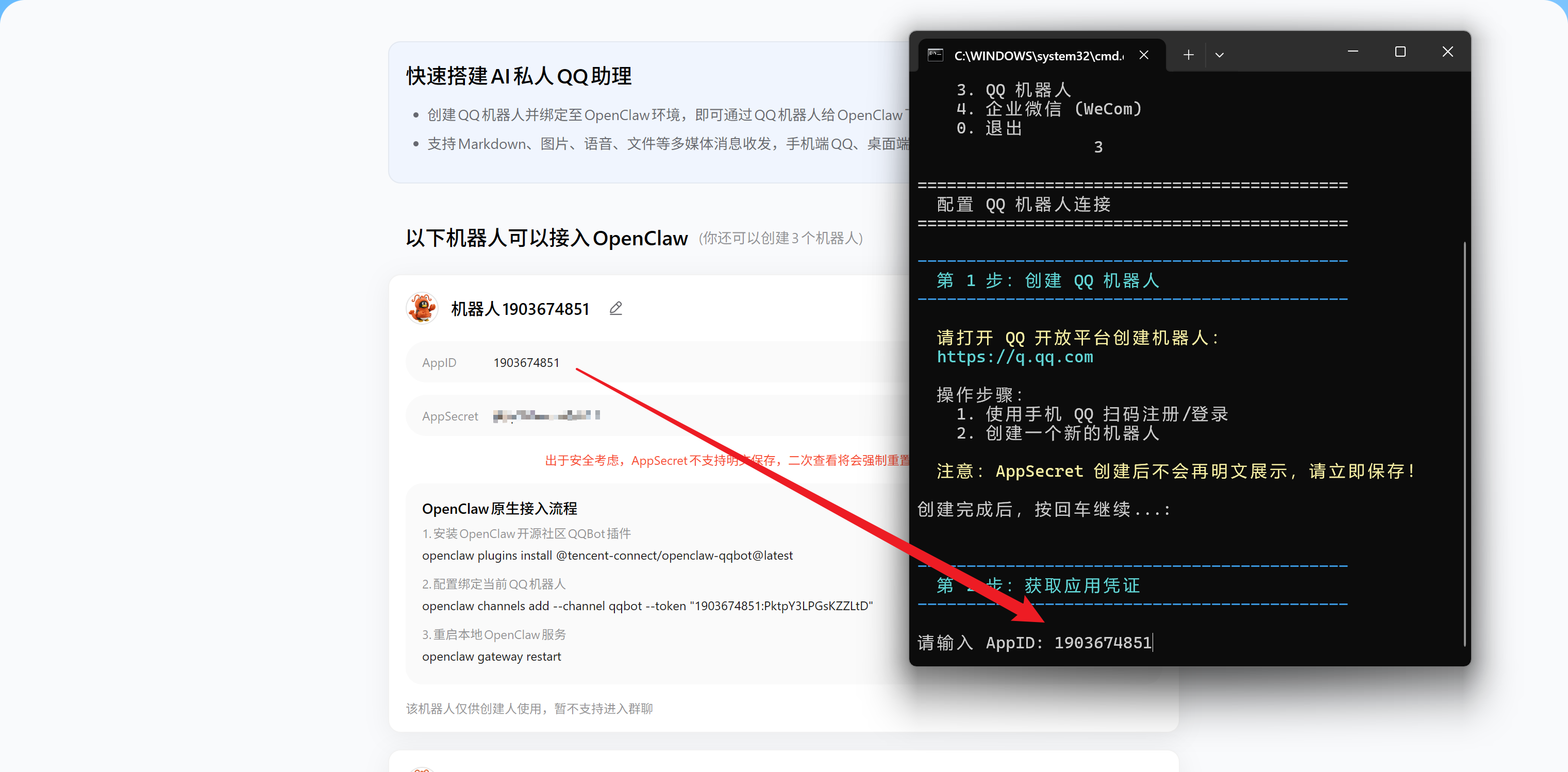Image resolution: width=1568 pixels, height=772 pixels.
Task: Open a new terminal tab with plus
Action: point(1188,55)
